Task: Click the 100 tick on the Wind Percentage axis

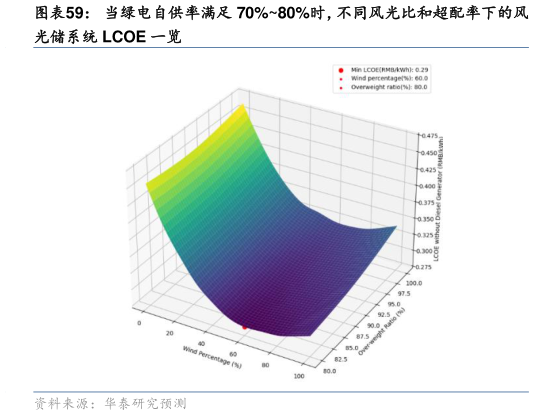Action: point(299,376)
